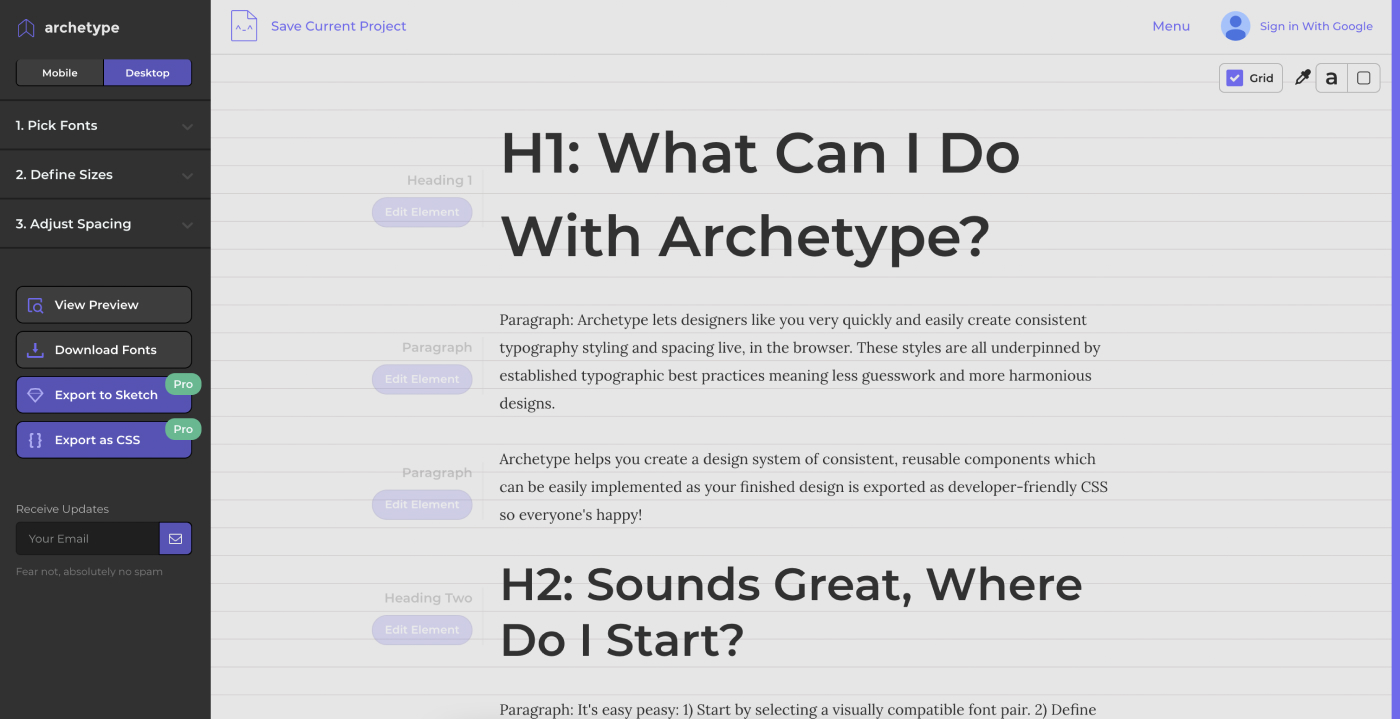The height and width of the screenshot is (719, 1400).
Task: Expand the 3. Adjust Spacing section
Action: [x=105, y=224]
